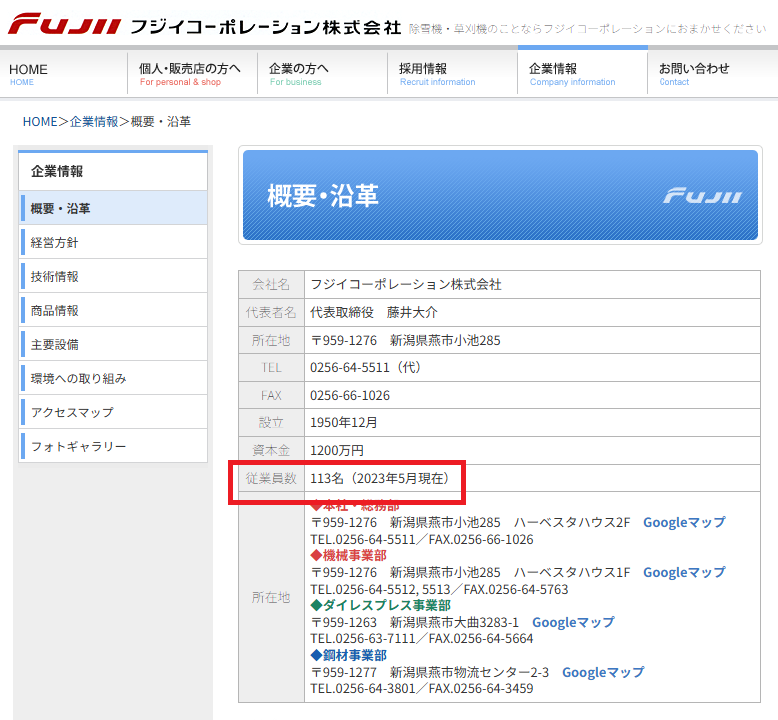Click FAX value 0256-66-1026

350,395
